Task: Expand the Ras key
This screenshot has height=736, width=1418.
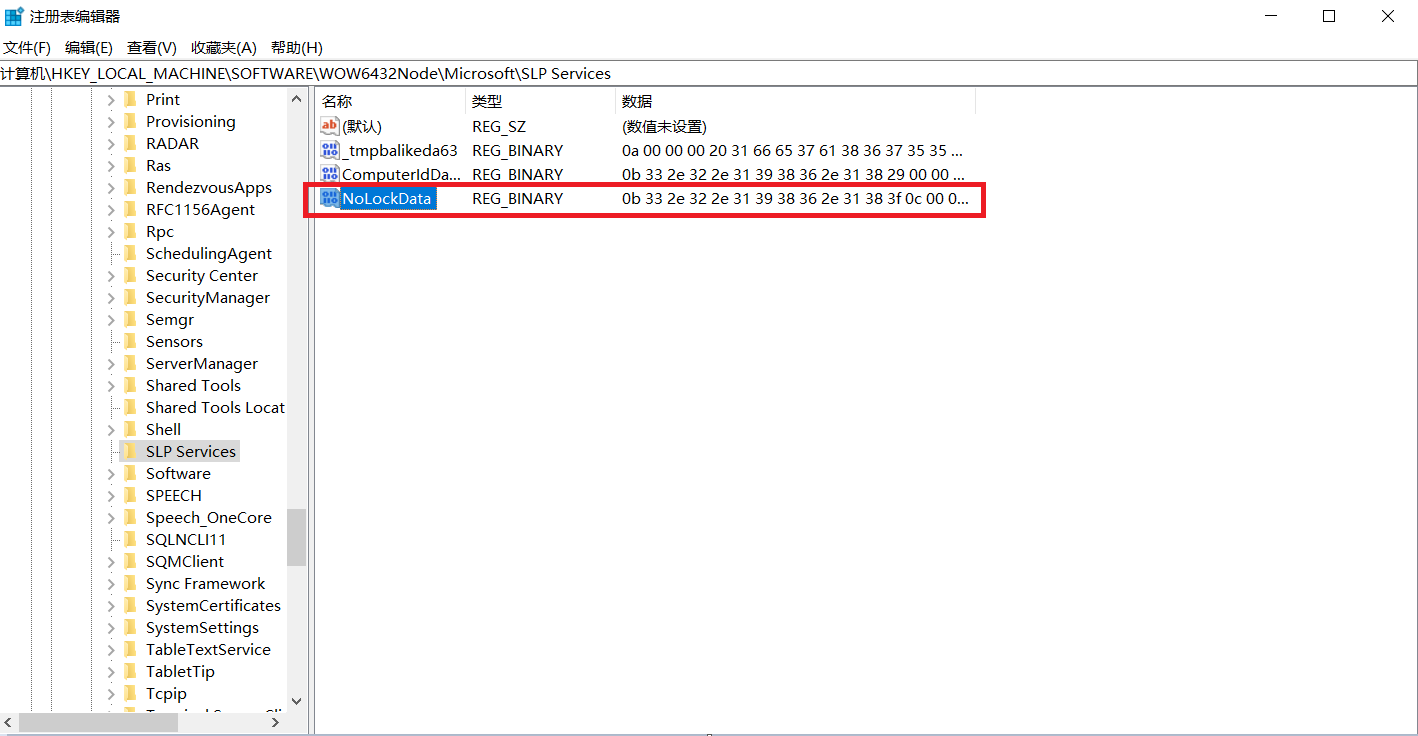Action: 111,166
